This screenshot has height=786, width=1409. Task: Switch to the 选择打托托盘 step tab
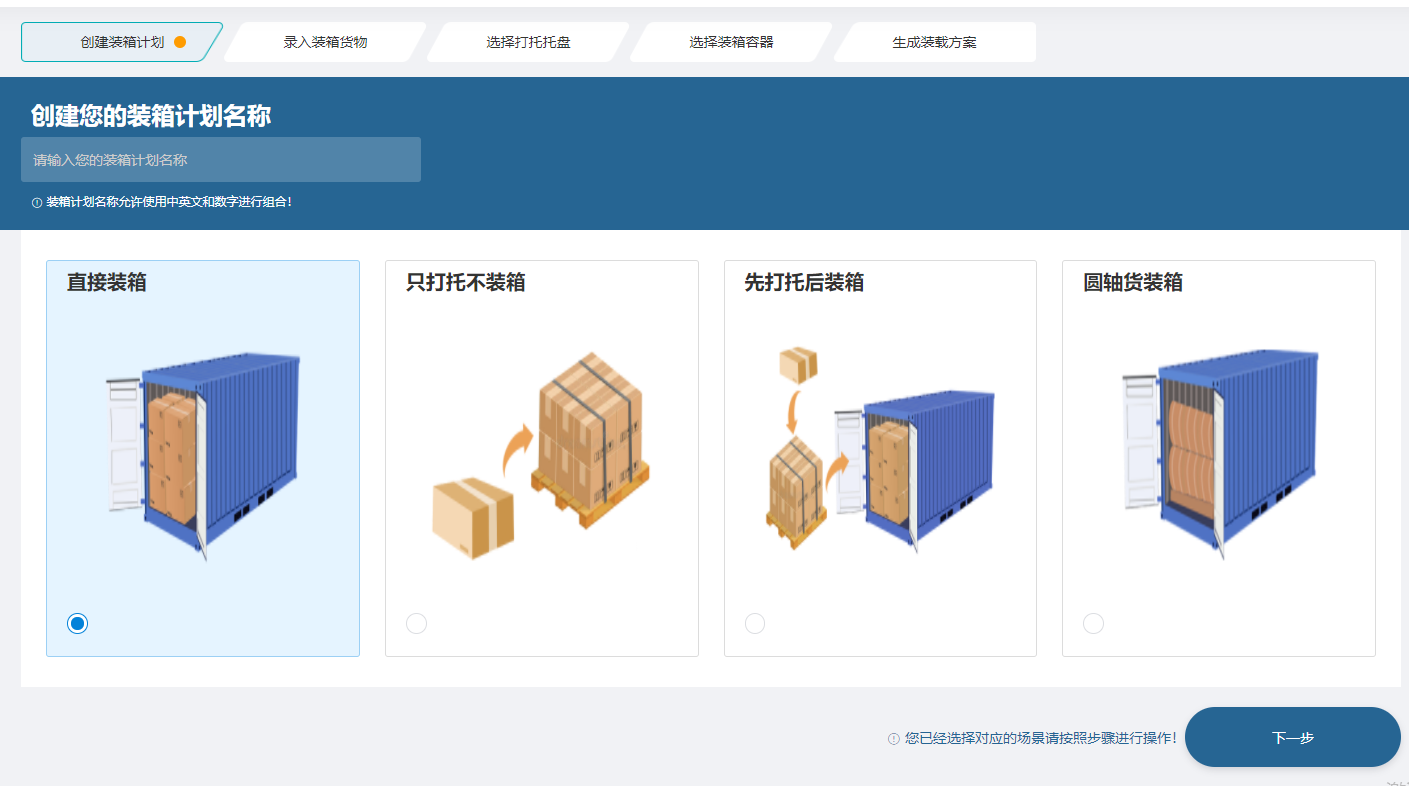pos(528,42)
